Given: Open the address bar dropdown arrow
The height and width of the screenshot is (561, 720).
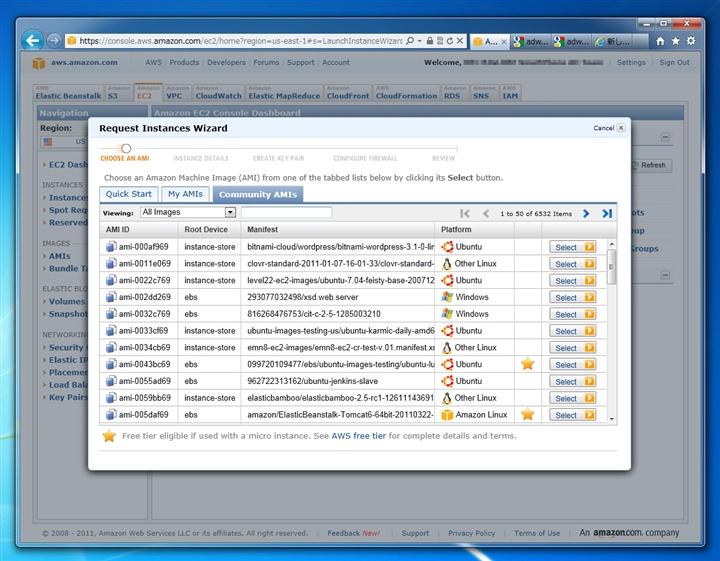Looking at the screenshot, I should (420, 41).
